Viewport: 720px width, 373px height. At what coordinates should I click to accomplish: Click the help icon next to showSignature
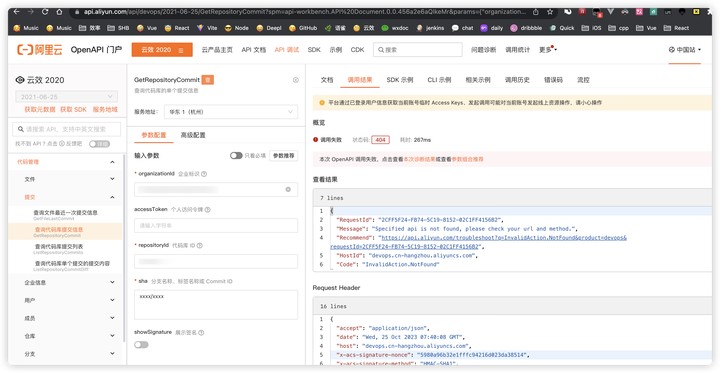coord(201,332)
